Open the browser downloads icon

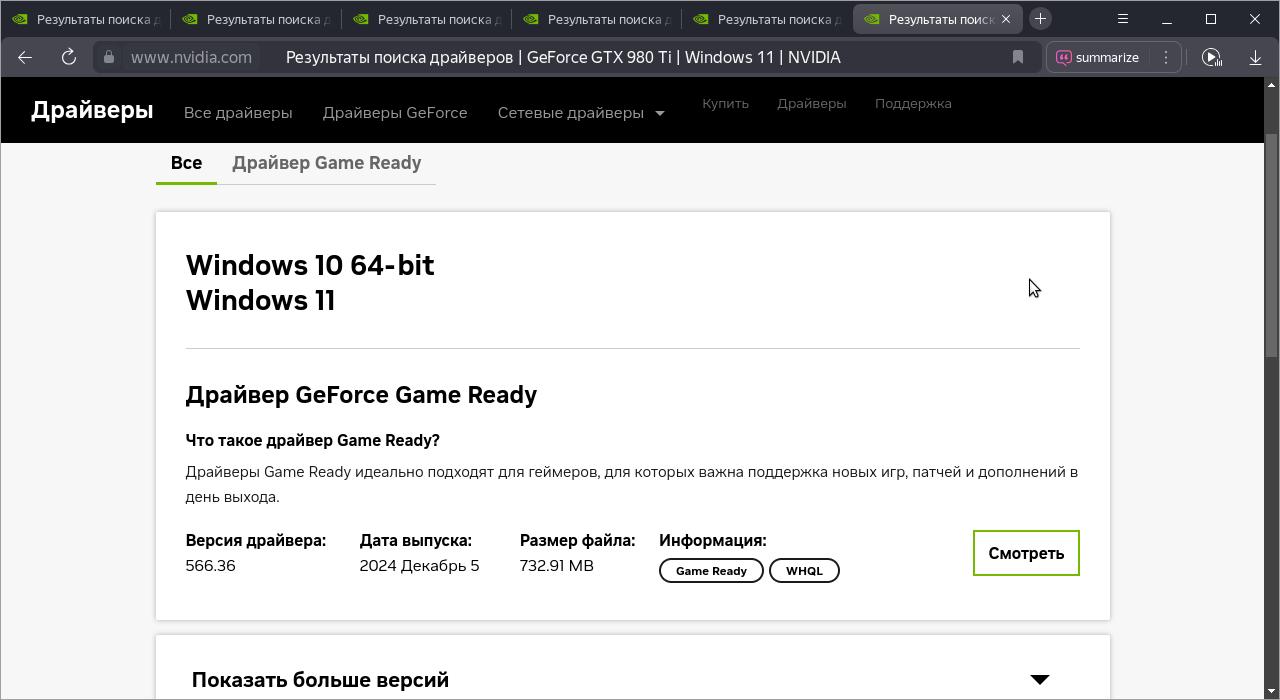tap(1255, 57)
